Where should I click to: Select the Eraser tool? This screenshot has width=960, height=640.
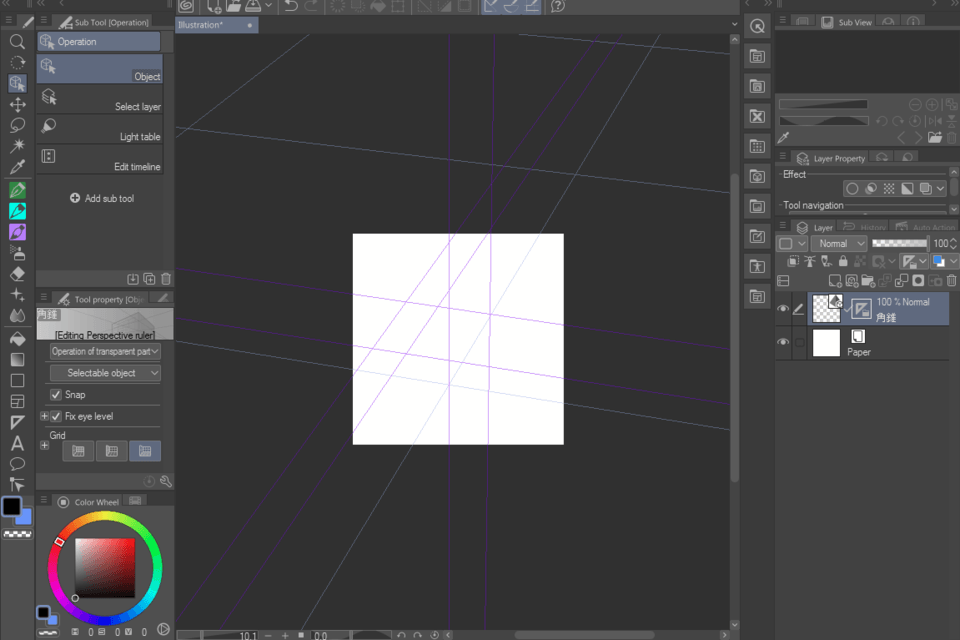(x=17, y=274)
